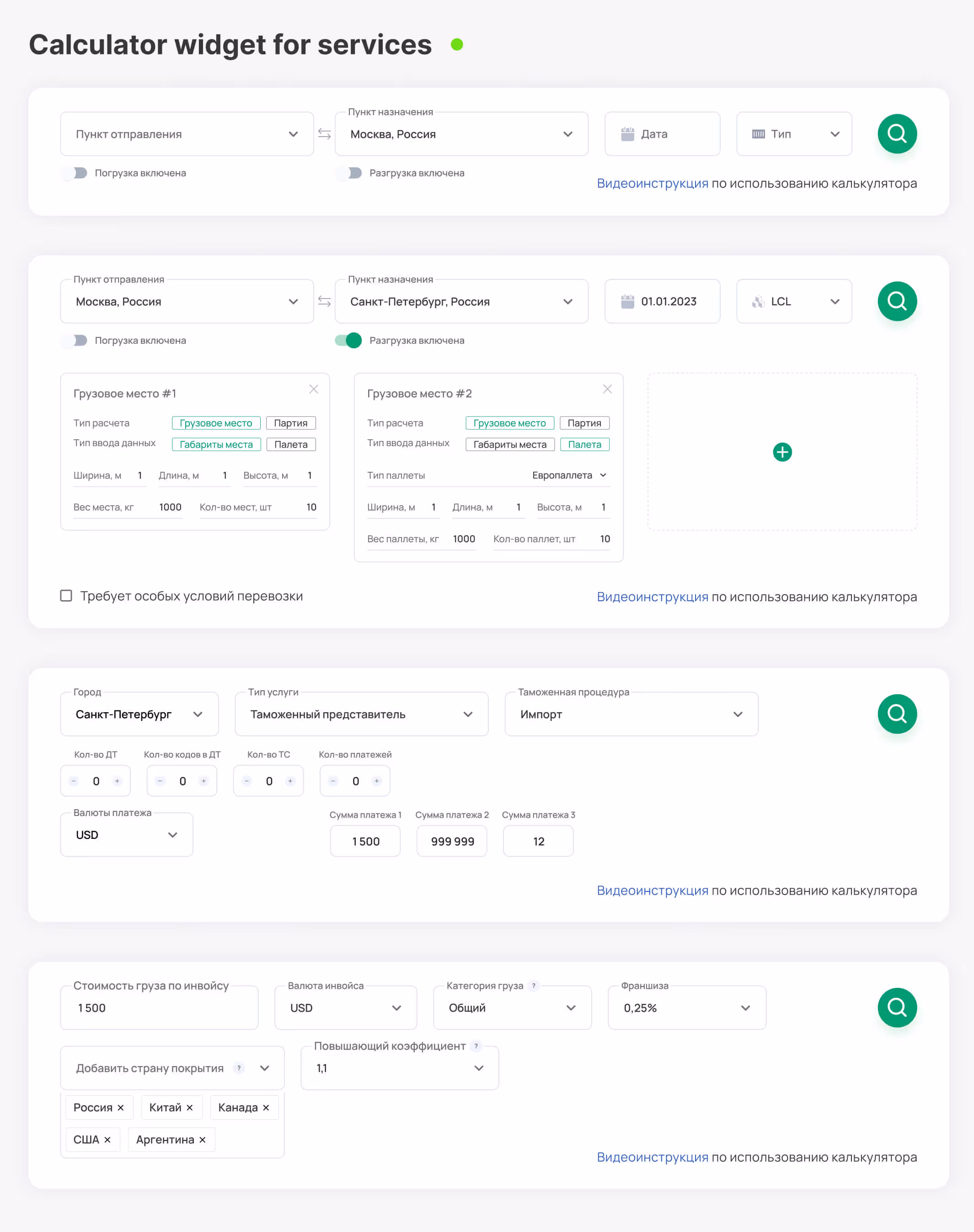
Task: Click the search button in the first calculator
Action: click(896, 134)
